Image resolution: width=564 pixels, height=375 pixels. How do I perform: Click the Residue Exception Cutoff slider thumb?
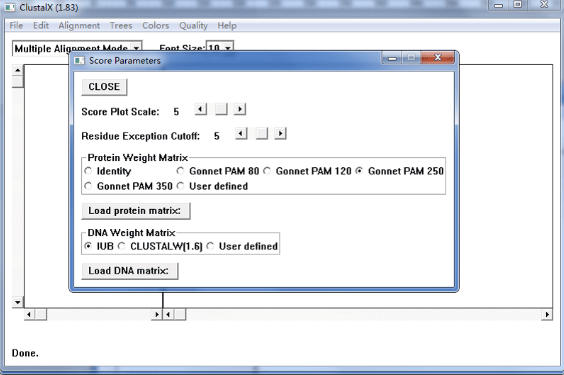(x=262, y=134)
